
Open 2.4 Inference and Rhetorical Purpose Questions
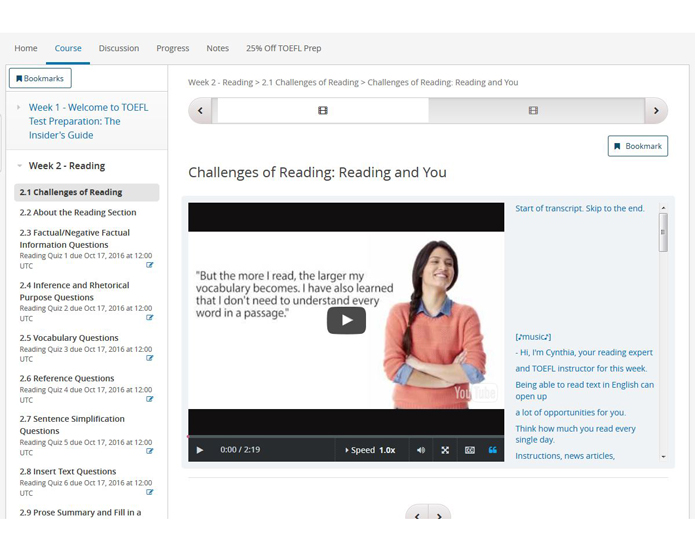[74, 291]
